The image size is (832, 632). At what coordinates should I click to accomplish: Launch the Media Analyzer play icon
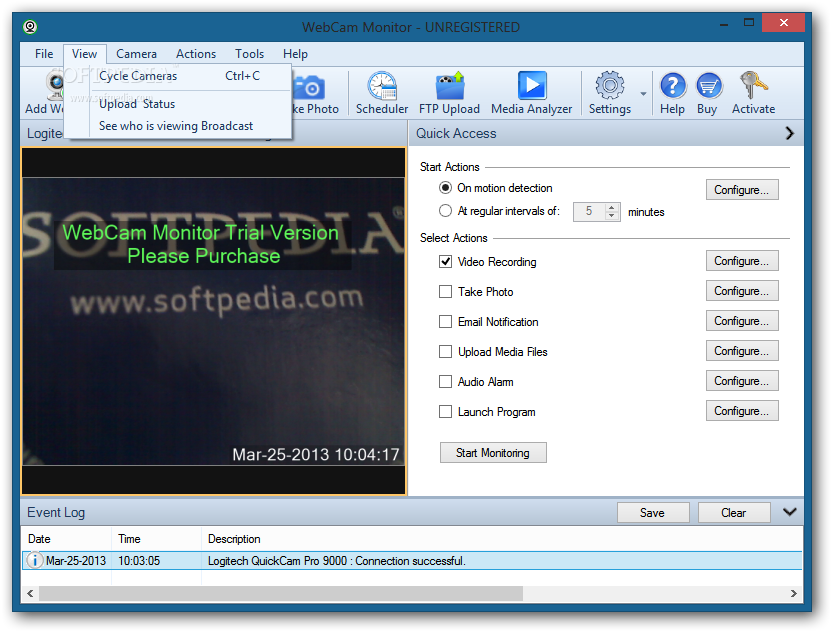click(532, 85)
